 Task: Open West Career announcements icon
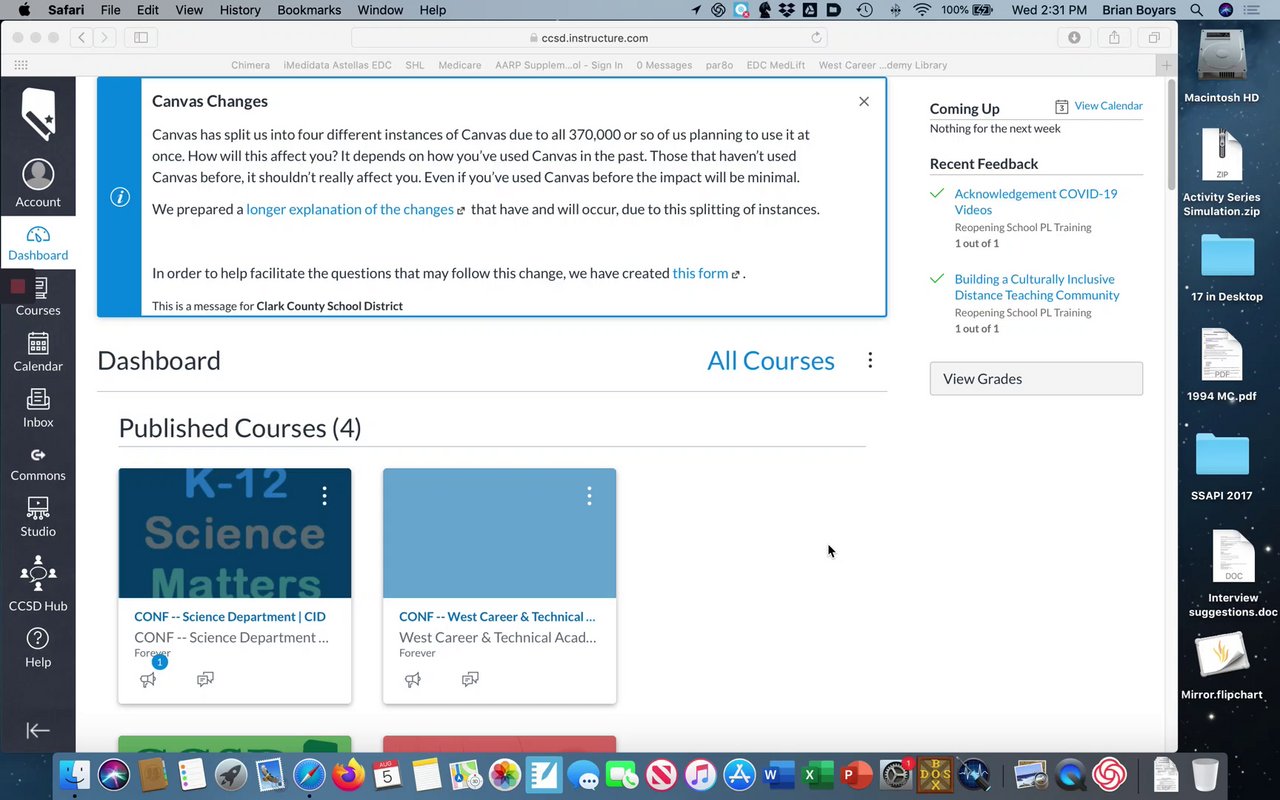pyautogui.click(x=412, y=679)
